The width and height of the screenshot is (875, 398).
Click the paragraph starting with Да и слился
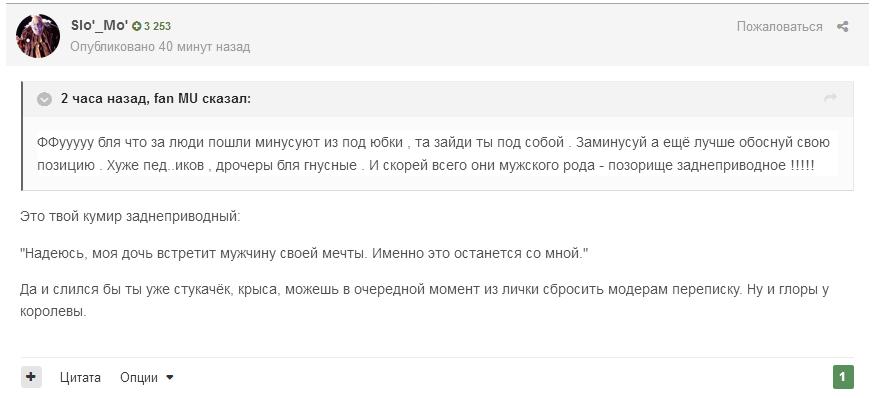pos(424,301)
